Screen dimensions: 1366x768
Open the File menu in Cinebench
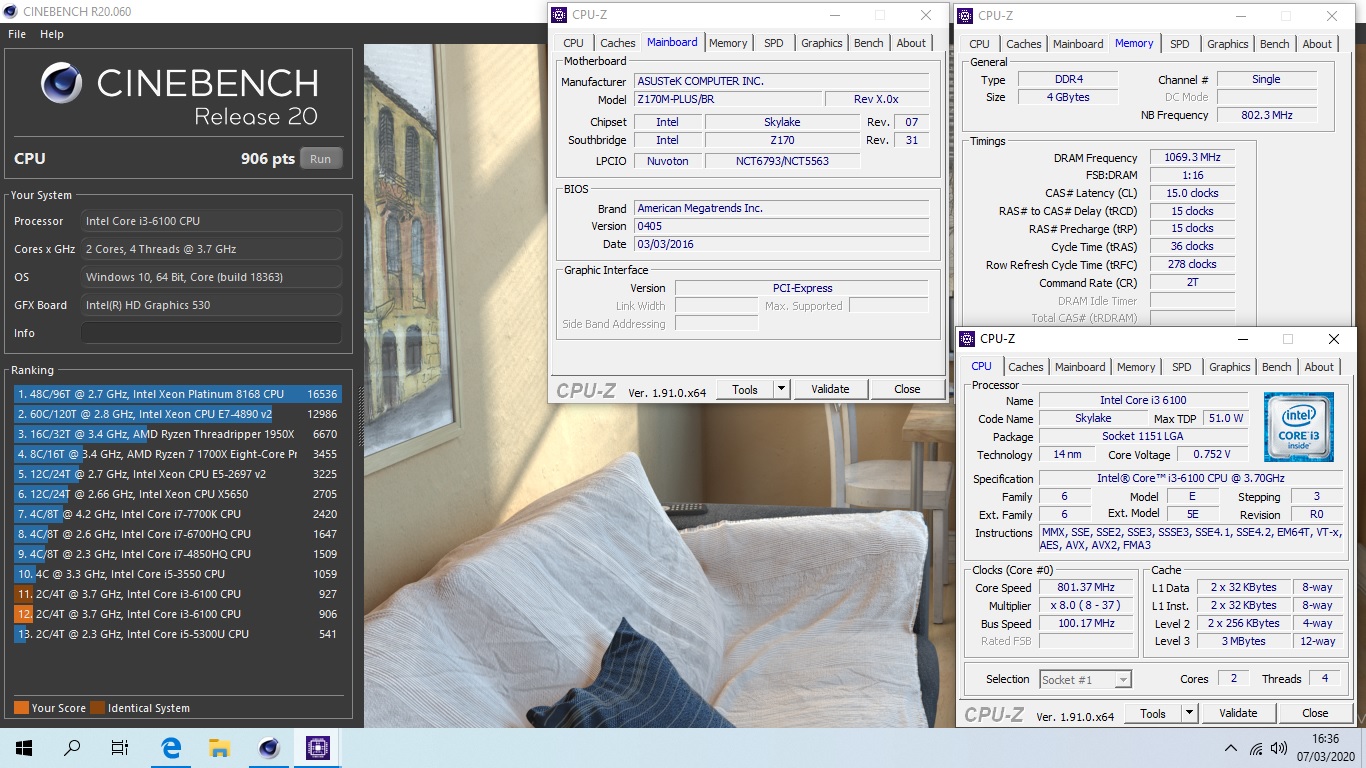coord(17,34)
